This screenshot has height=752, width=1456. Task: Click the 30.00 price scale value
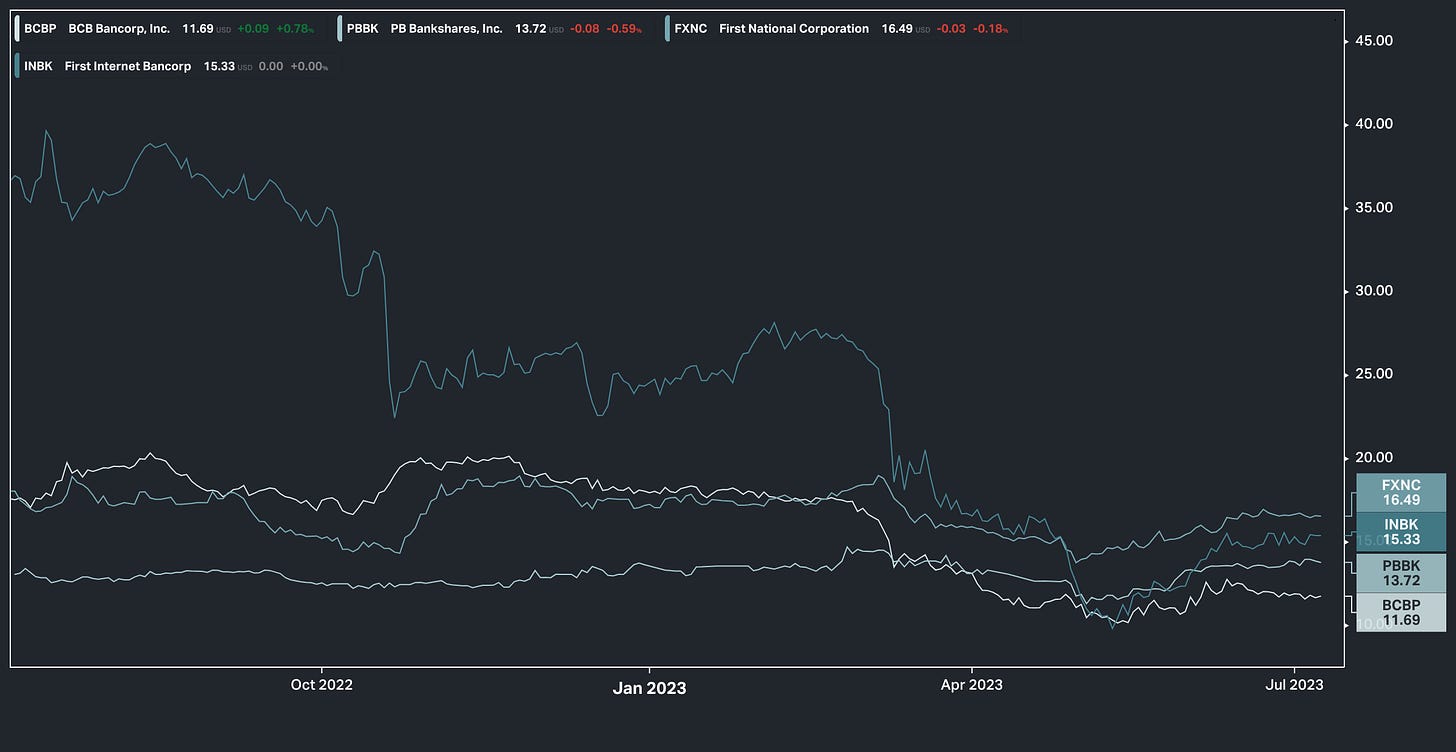pyautogui.click(x=1376, y=291)
